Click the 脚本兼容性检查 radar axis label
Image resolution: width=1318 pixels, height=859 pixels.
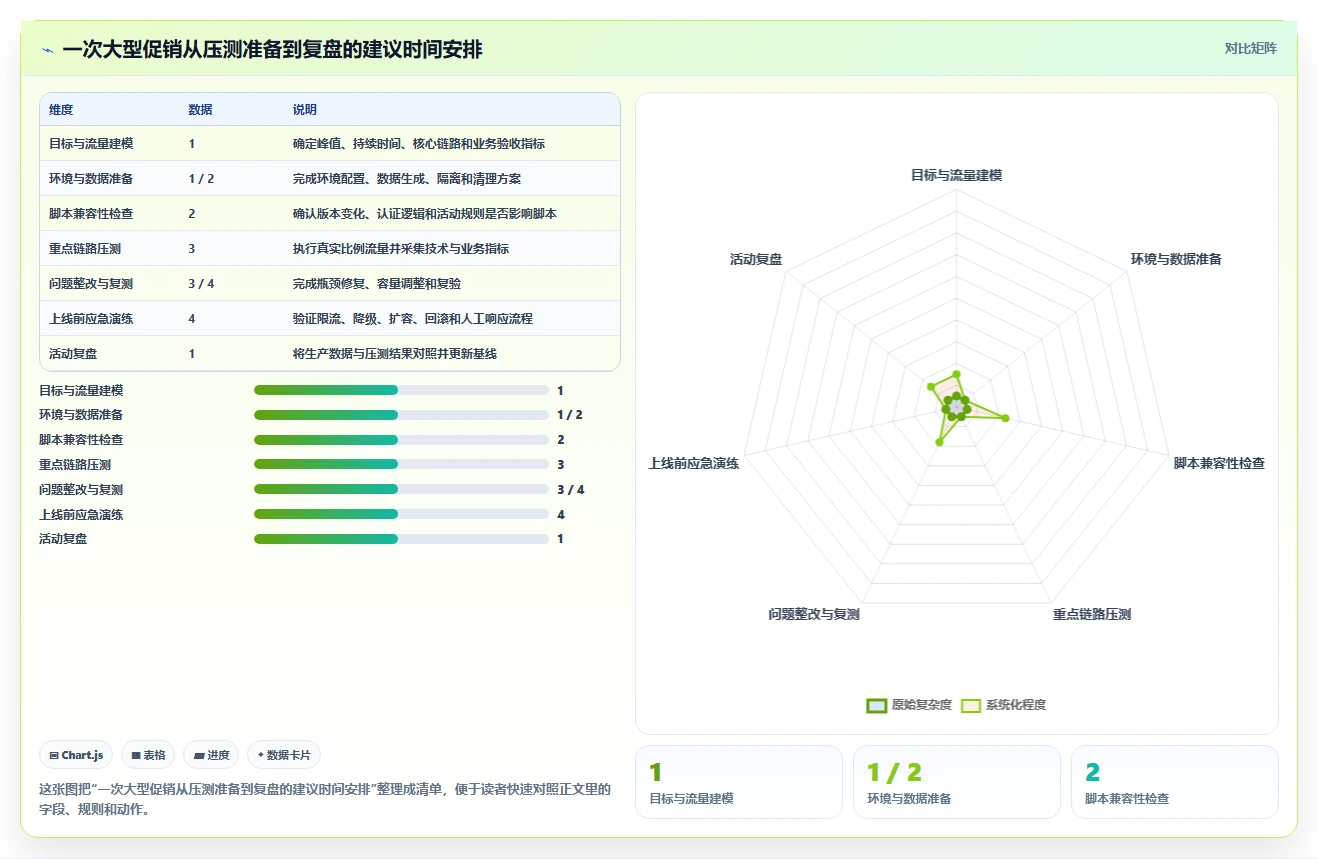[x=1219, y=464]
